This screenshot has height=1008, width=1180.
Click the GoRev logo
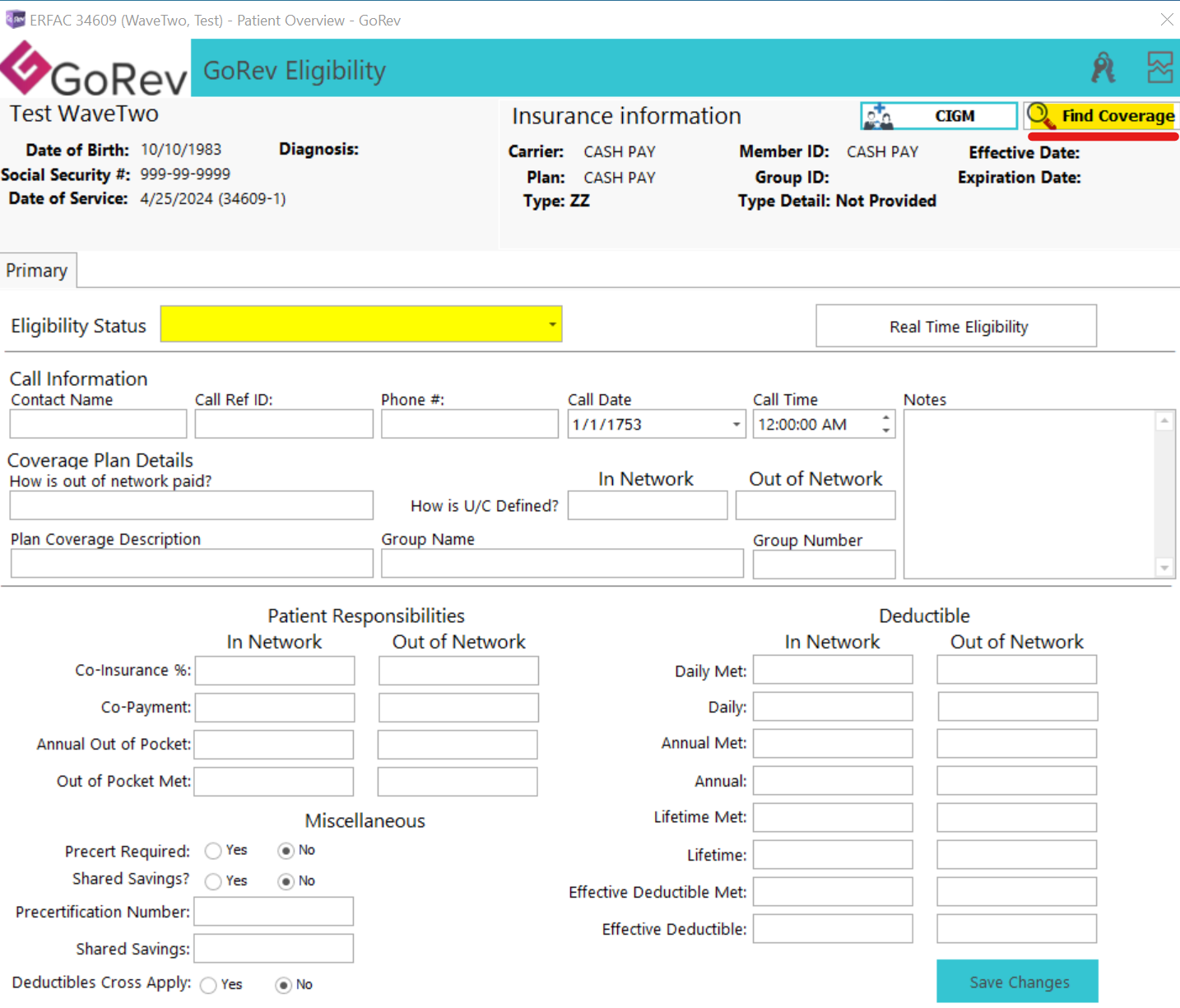(x=95, y=69)
